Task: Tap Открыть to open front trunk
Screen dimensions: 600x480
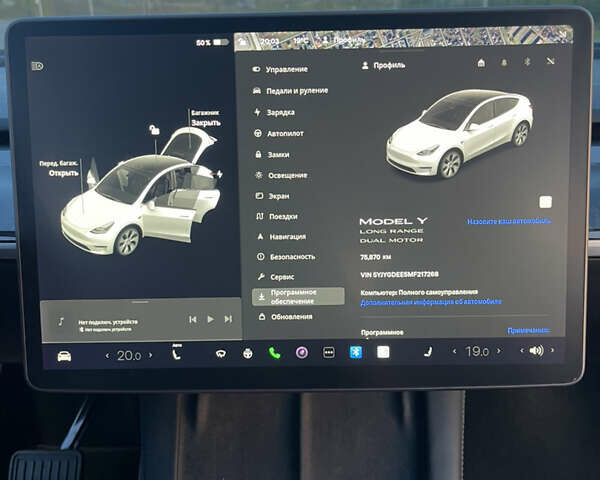Action: (63, 173)
